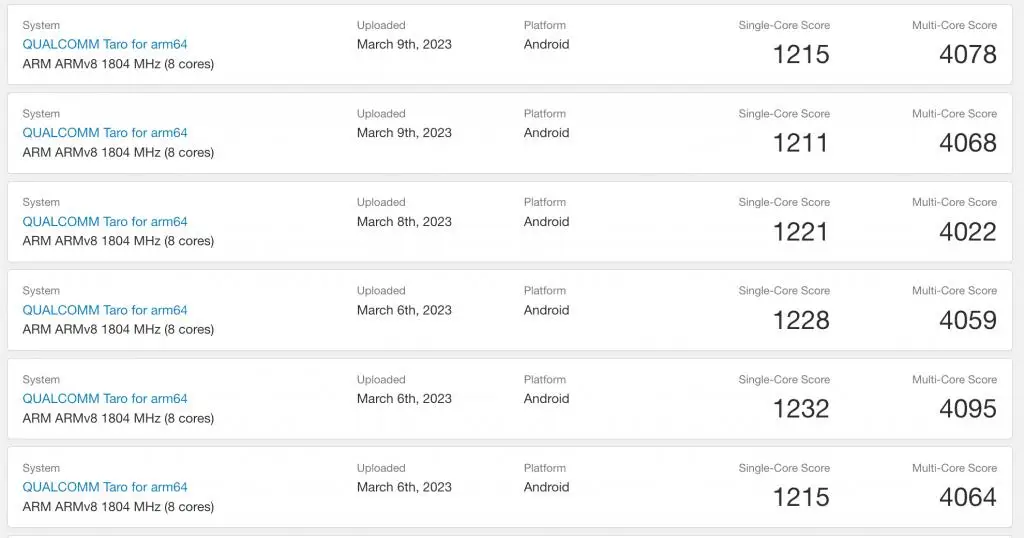Select the 4068 multi-core score

coord(968,143)
